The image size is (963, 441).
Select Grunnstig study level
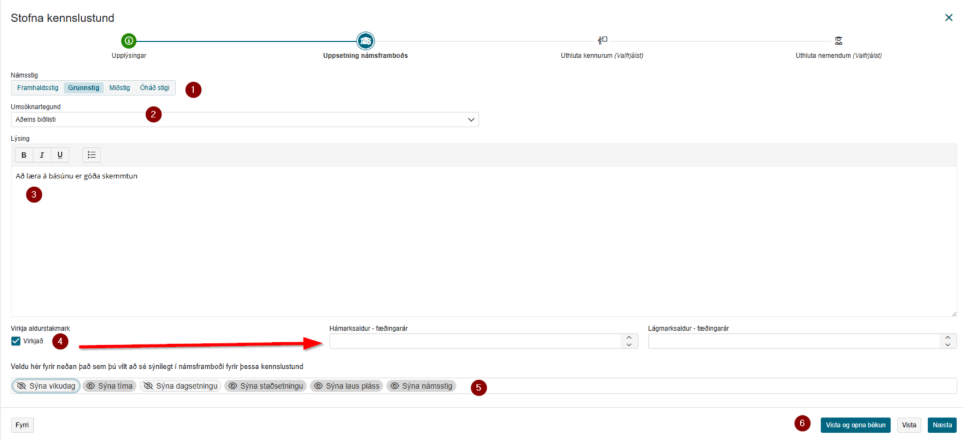(x=84, y=88)
